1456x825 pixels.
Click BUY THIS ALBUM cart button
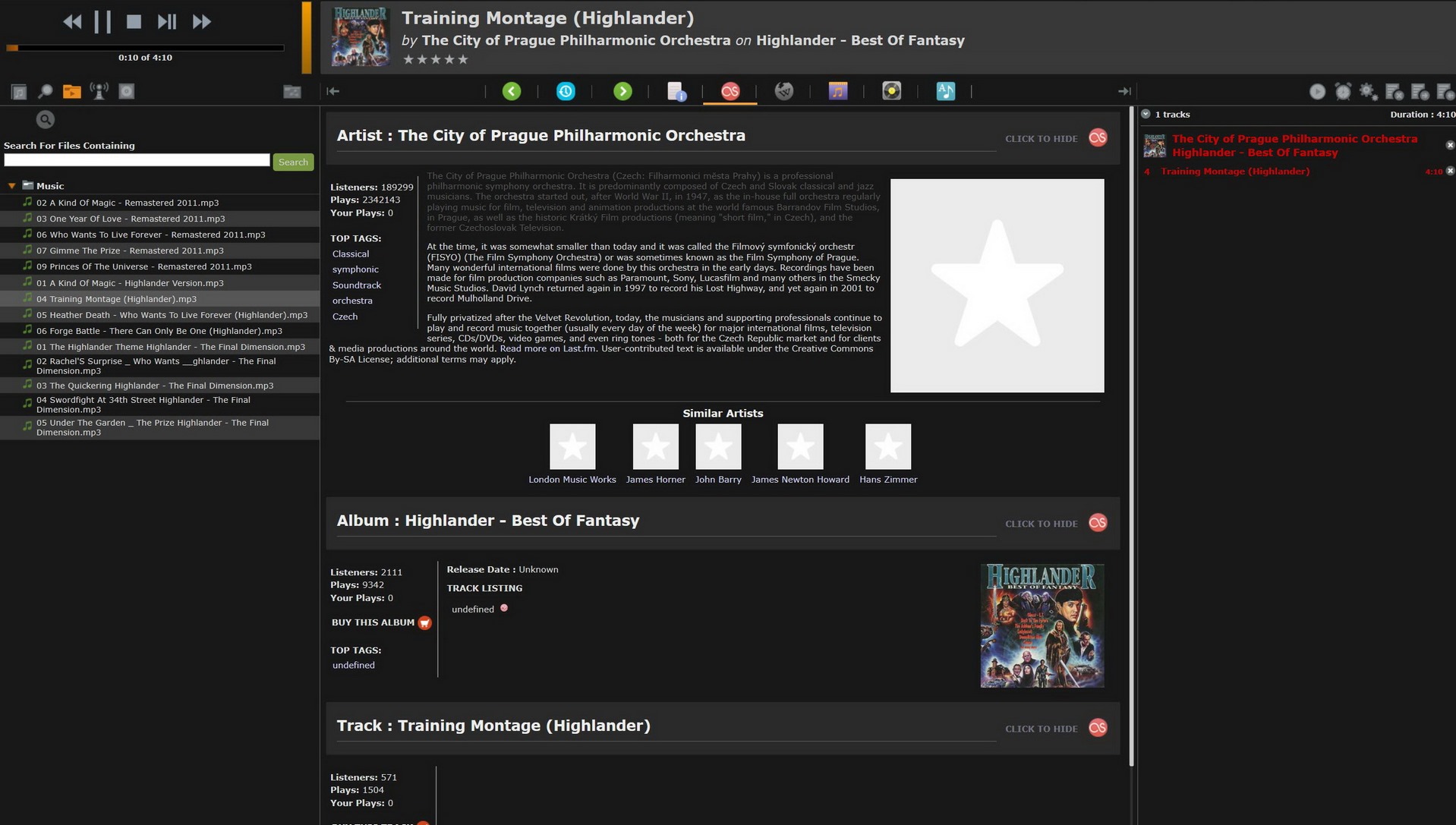(424, 623)
